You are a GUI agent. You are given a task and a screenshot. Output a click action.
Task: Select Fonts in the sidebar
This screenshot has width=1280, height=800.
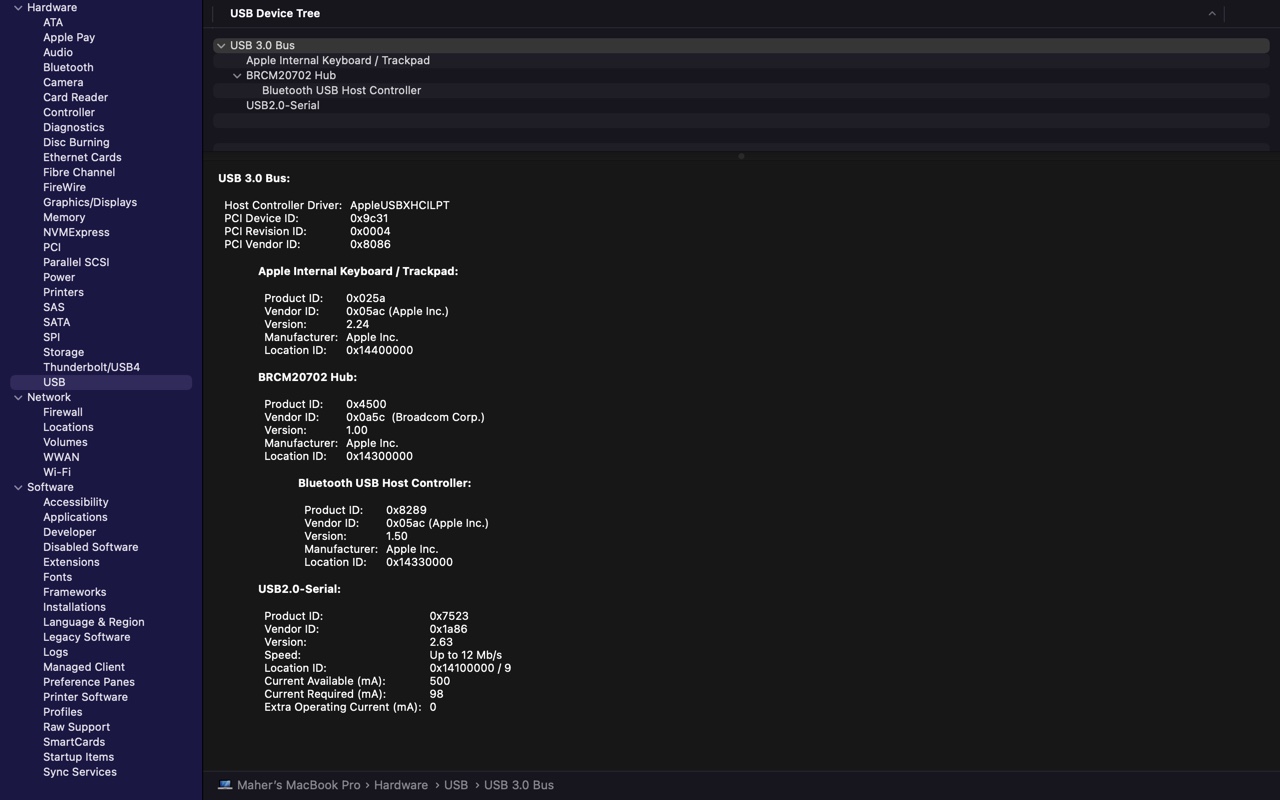57,577
